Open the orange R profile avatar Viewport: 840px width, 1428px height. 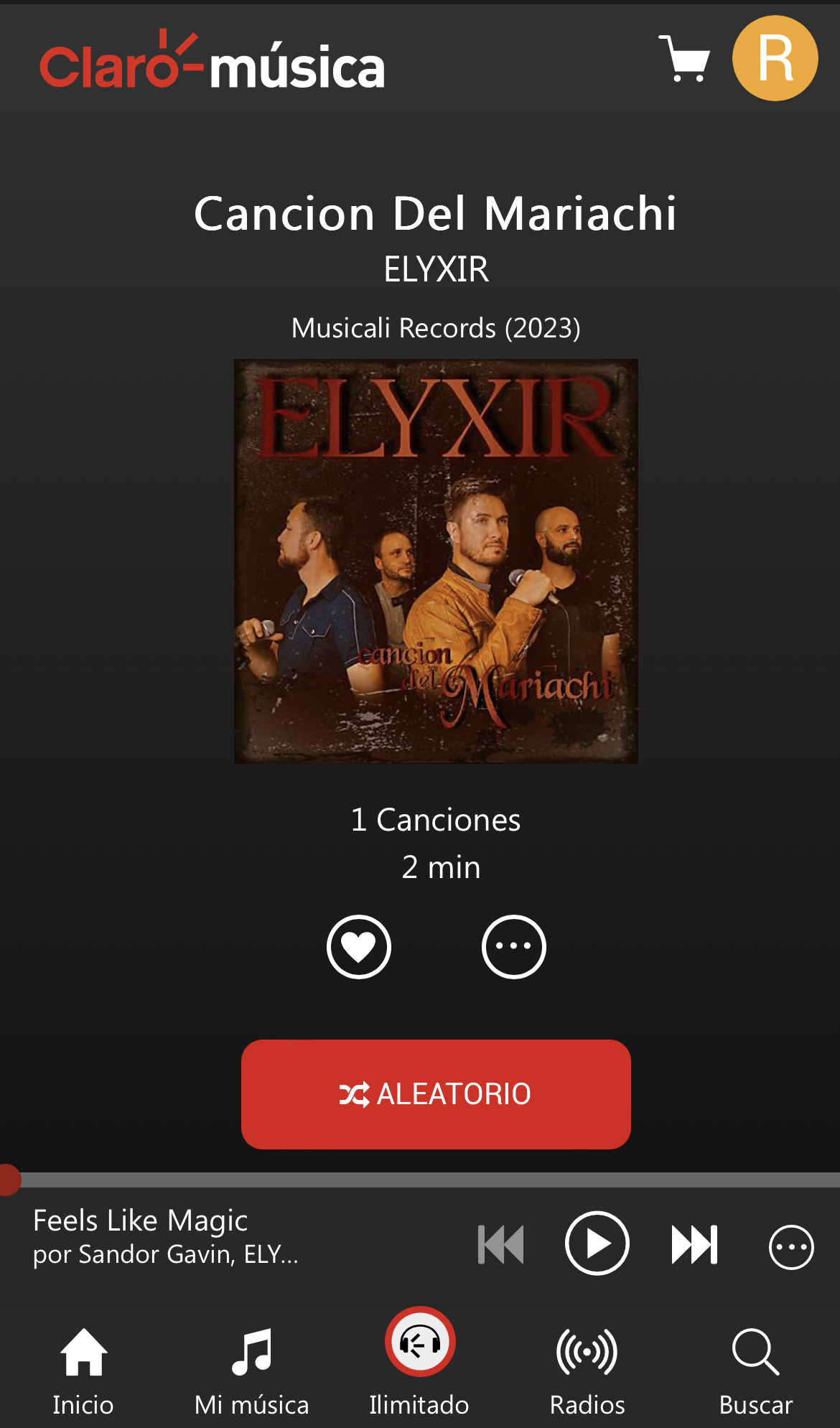click(775, 58)
